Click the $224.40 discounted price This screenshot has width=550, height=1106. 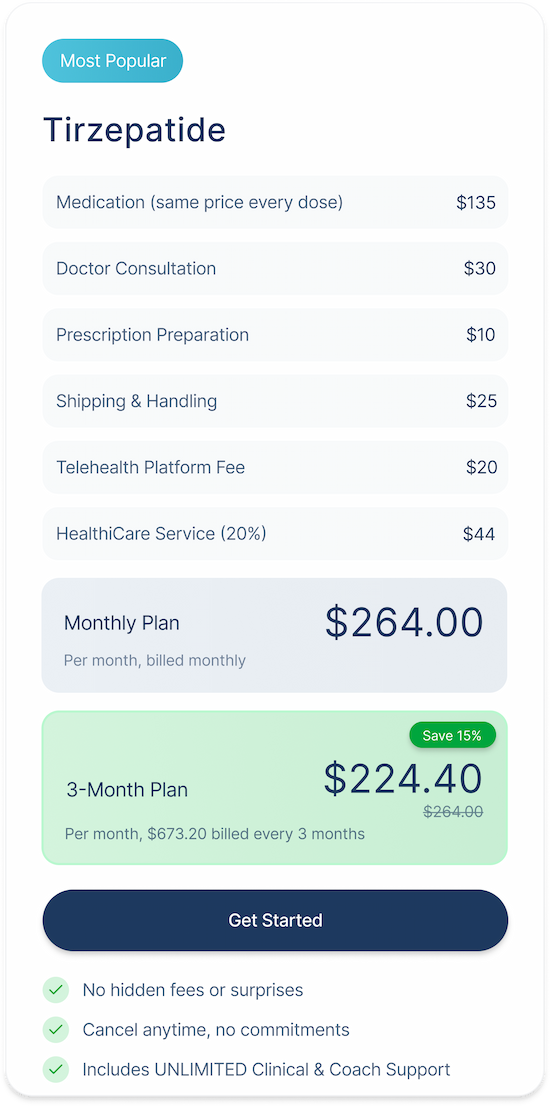tap(403, 779)
